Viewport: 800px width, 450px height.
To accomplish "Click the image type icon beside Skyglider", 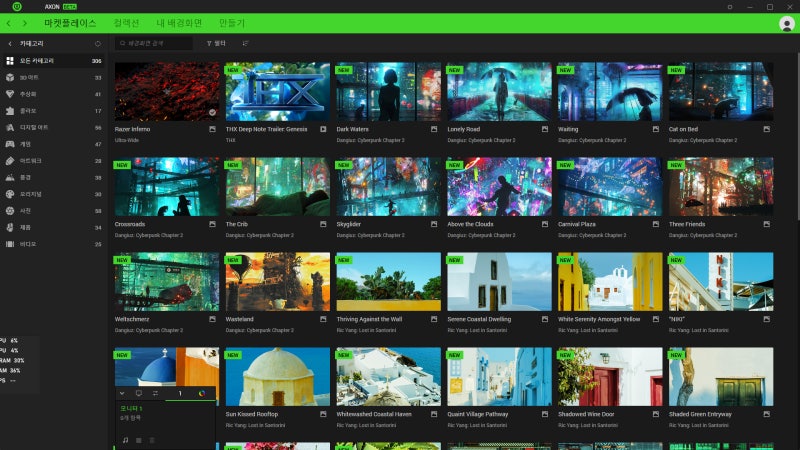I will click(x=434, y=224).
